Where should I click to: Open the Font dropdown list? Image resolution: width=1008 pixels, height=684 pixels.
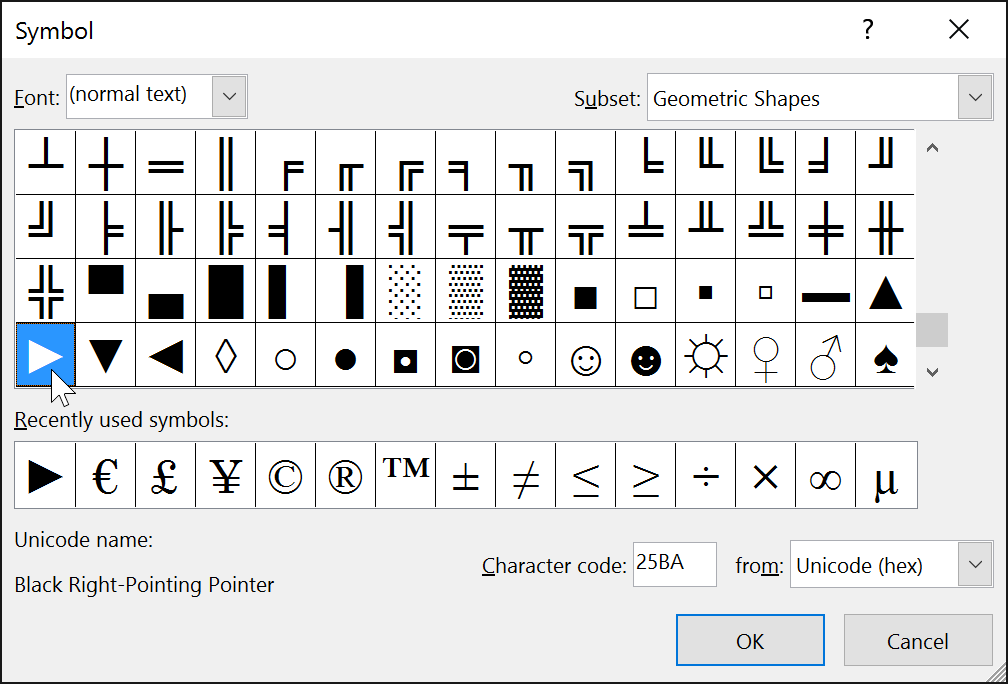pos(229,96)
